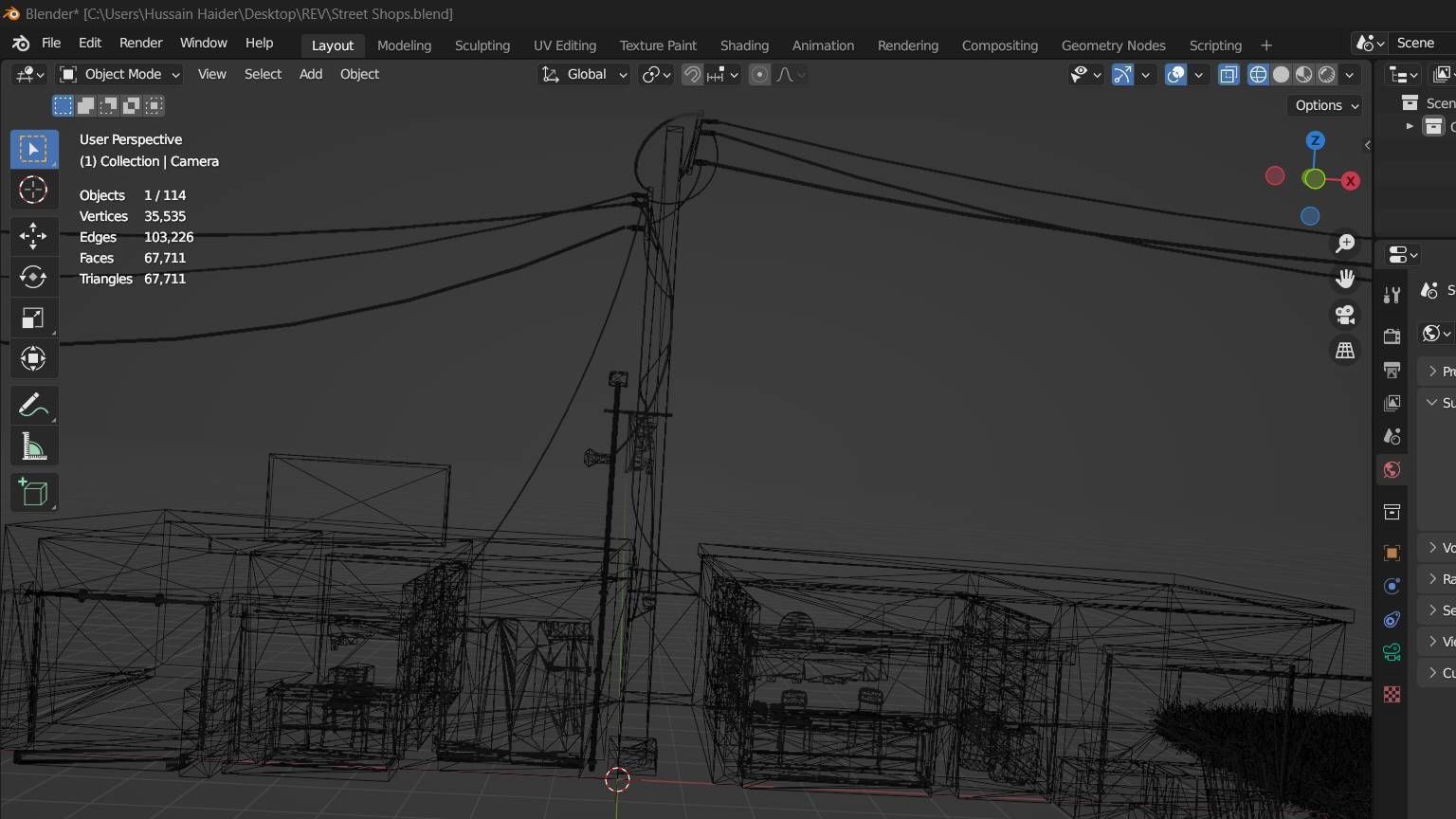Viewport: 1456px width, 819px height.
Task: Open the Render properties tab
Action: pos(1392,337)
